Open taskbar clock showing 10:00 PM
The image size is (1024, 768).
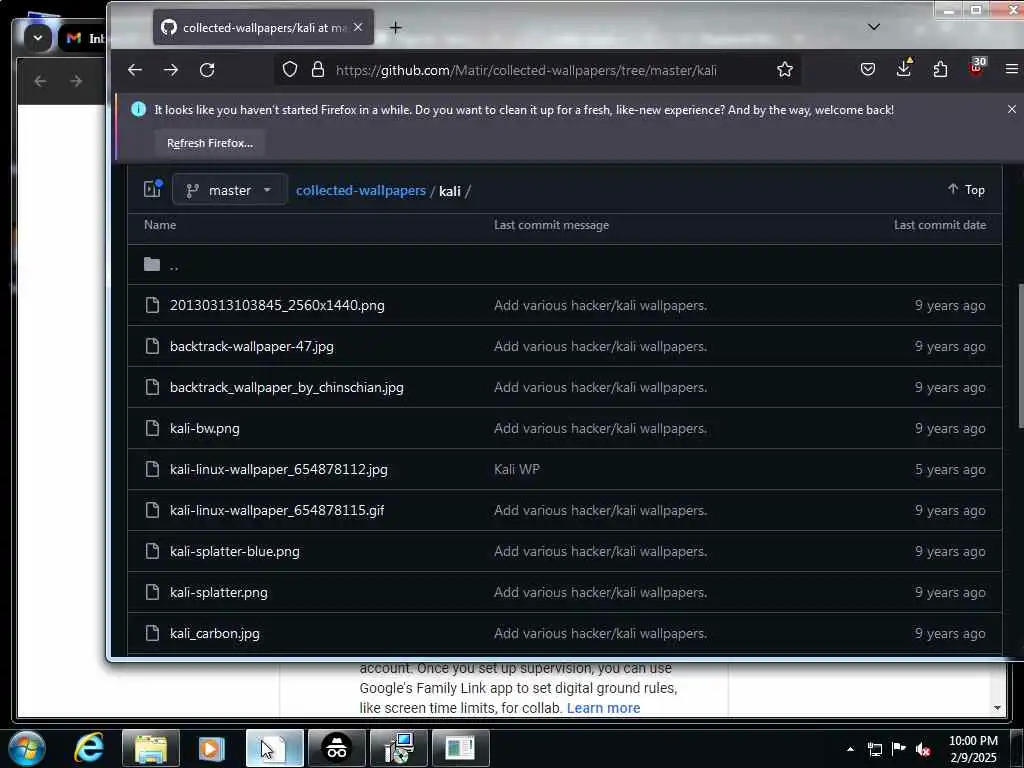click(x=973, y=750)
